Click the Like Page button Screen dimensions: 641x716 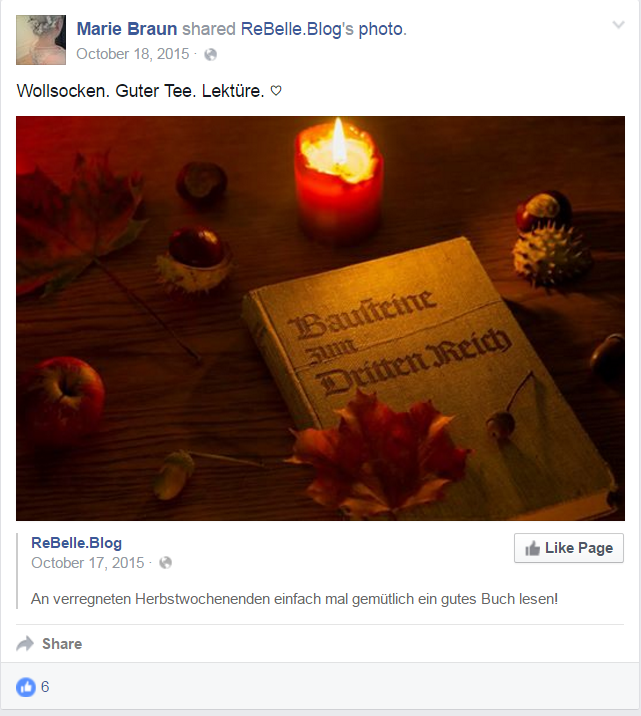coord(568,548)
